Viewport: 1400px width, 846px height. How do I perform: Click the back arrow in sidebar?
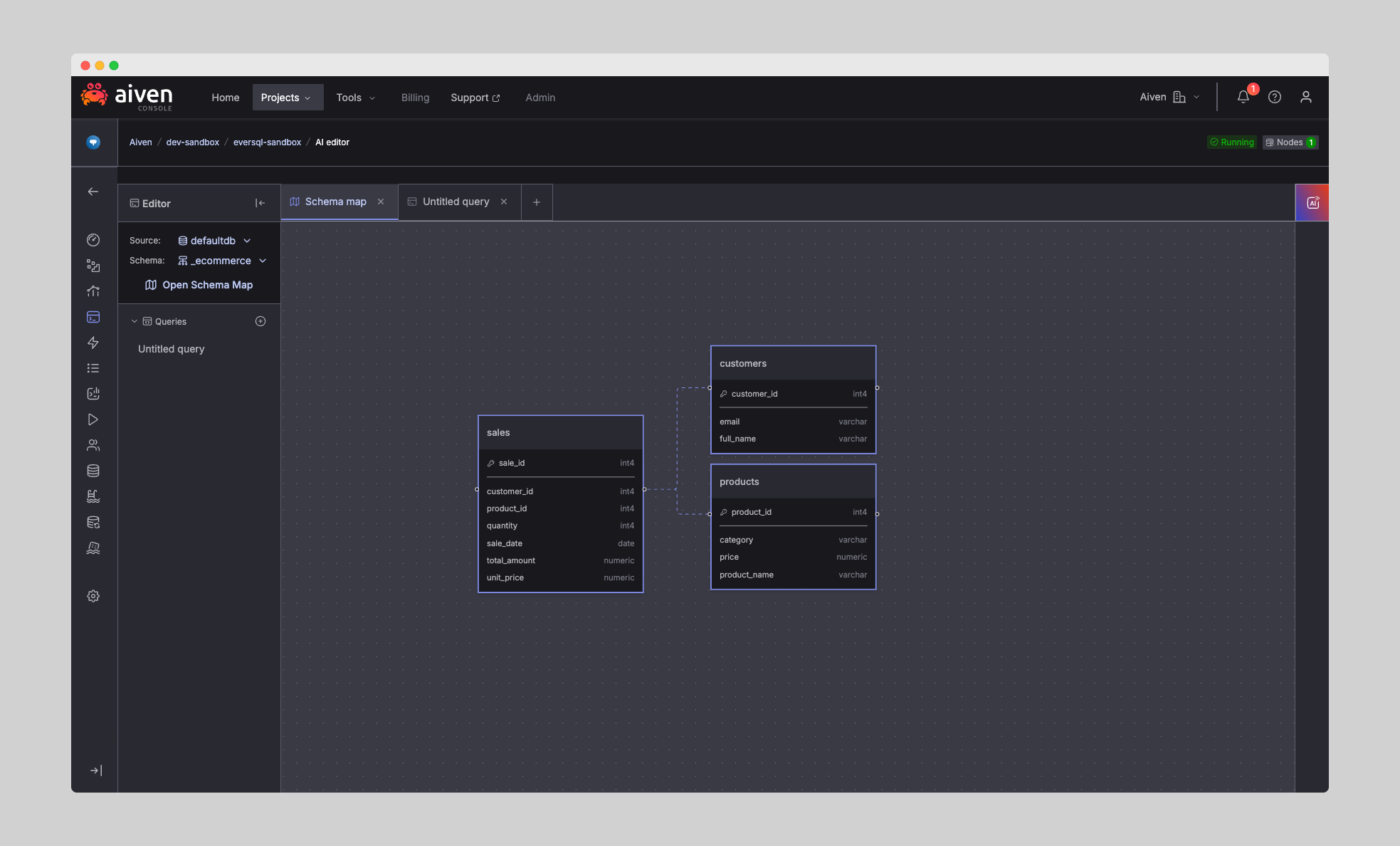click(x=93, y=192)
